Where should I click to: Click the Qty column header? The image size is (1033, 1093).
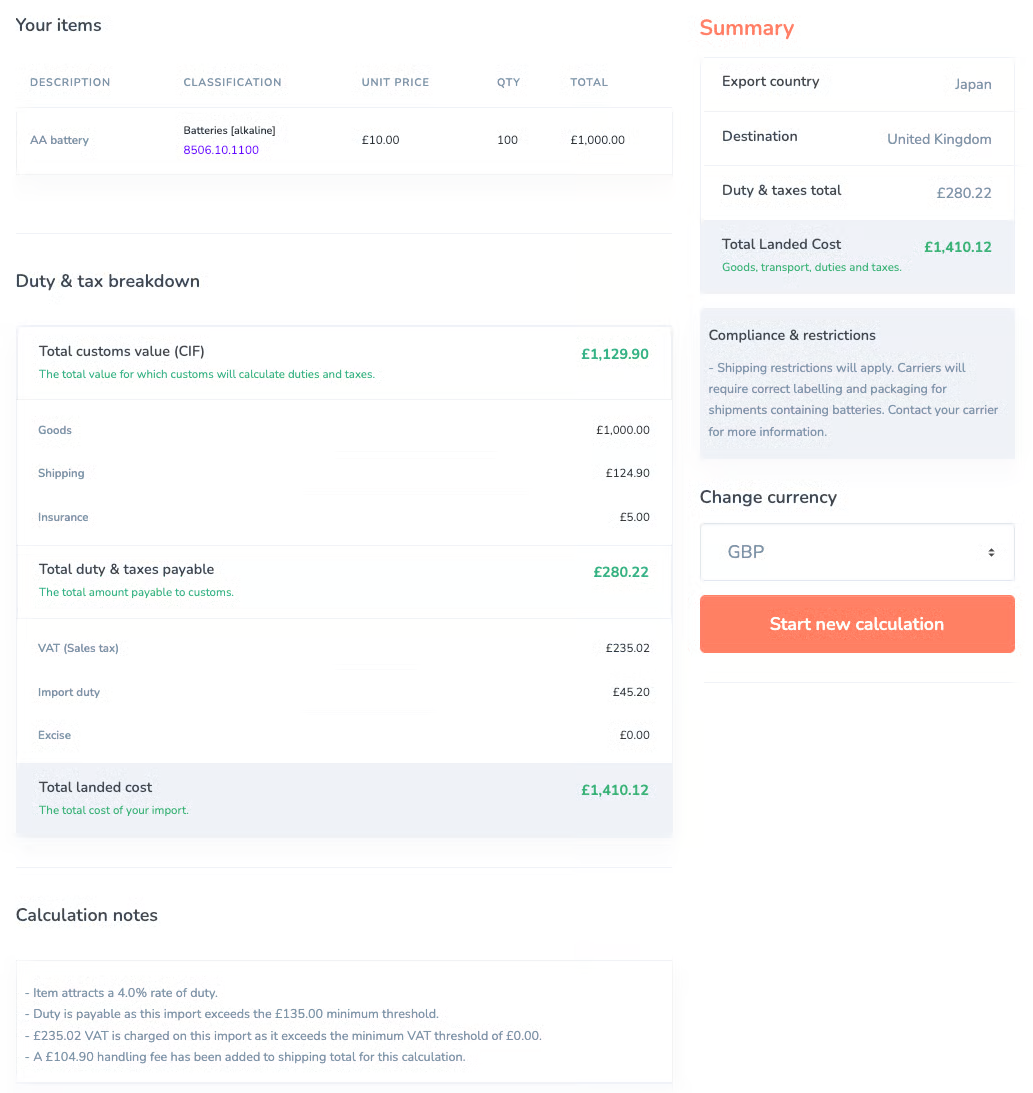point(508,82)
